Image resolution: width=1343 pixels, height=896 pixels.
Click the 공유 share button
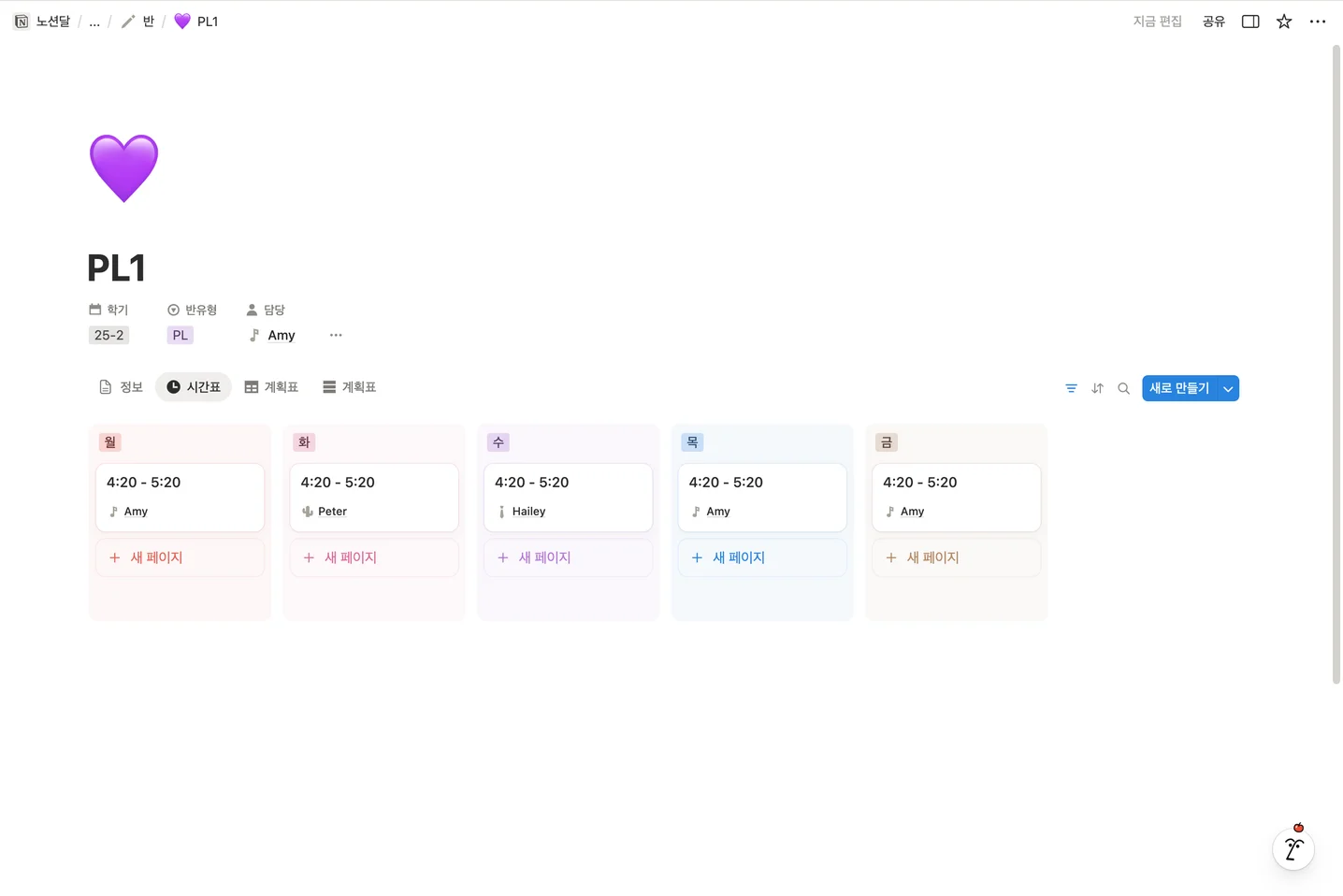click(x=1213, y=21)
